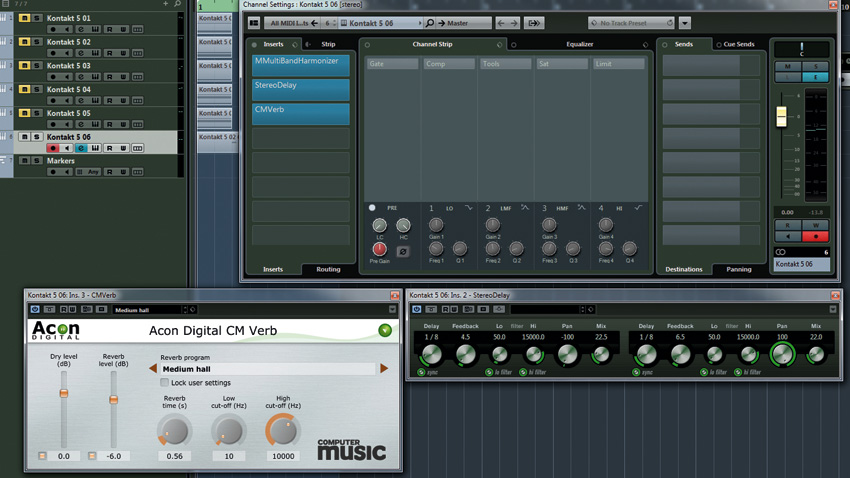The width and height of the screenshot is (850, 478).
Task: Open instrument editor on Kontakt 5 06 track
Action: coord(95,148)
